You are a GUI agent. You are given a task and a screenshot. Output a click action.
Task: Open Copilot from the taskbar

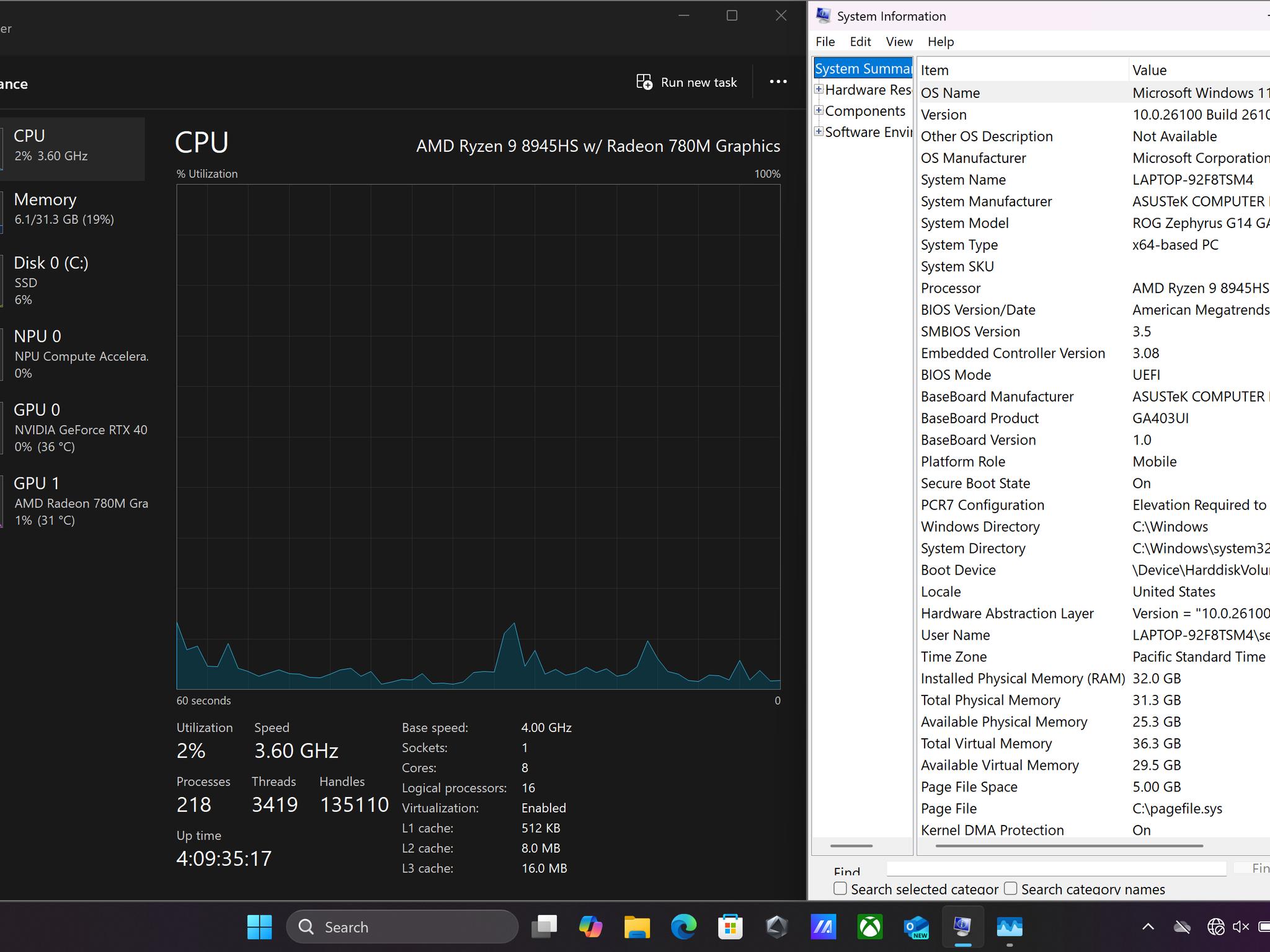coord(590,927)
